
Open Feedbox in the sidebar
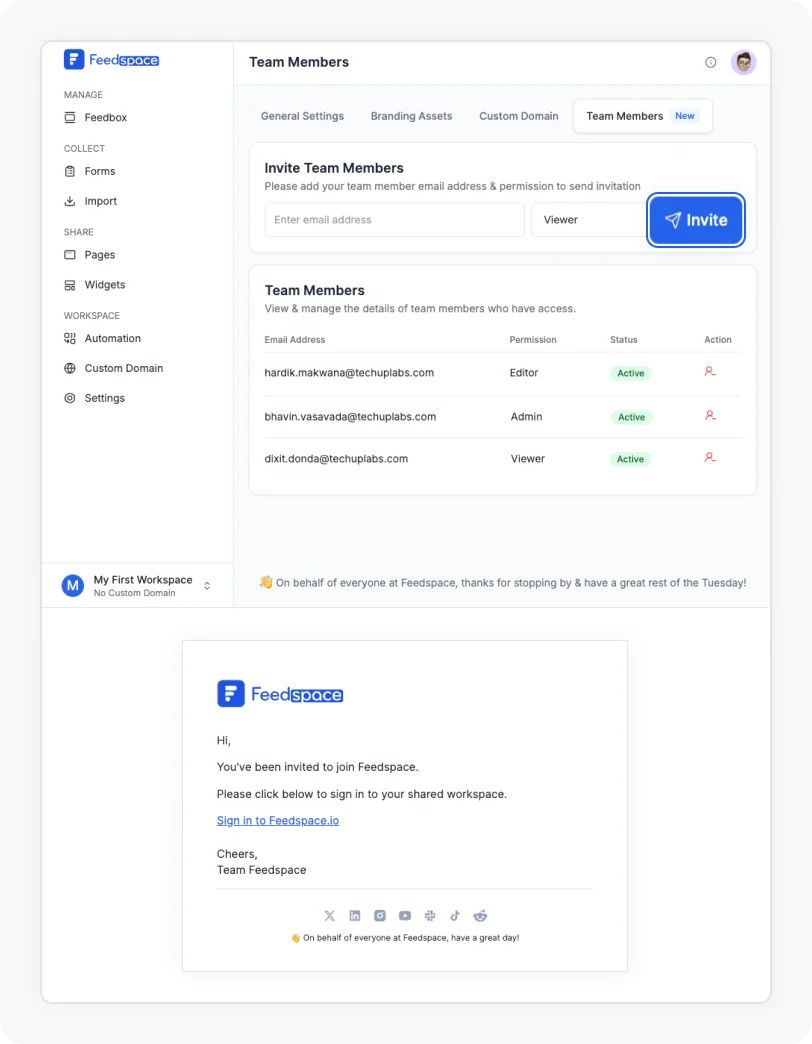click(105, 118)
